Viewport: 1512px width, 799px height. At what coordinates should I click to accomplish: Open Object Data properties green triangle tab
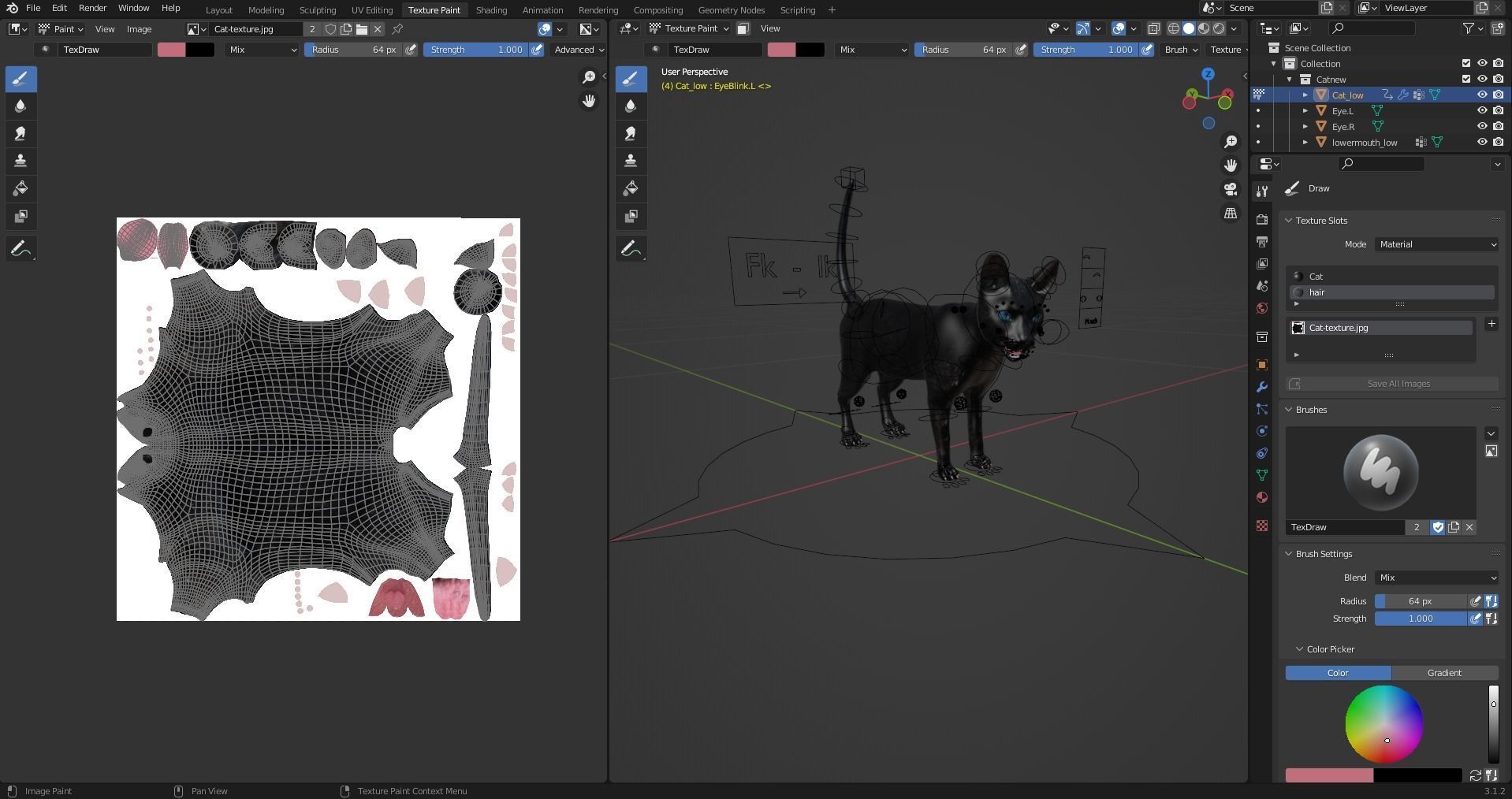coord(1262,475)
